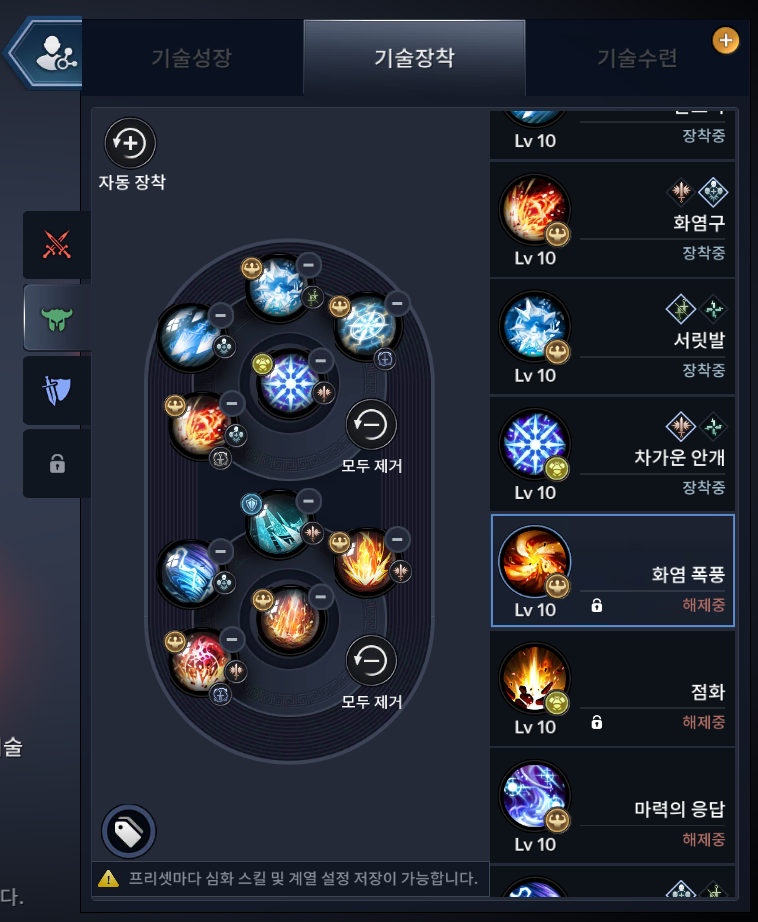Select the crossed swords preset icon
The width and height of the screenshot is (758, 922).
pos(57,245)
